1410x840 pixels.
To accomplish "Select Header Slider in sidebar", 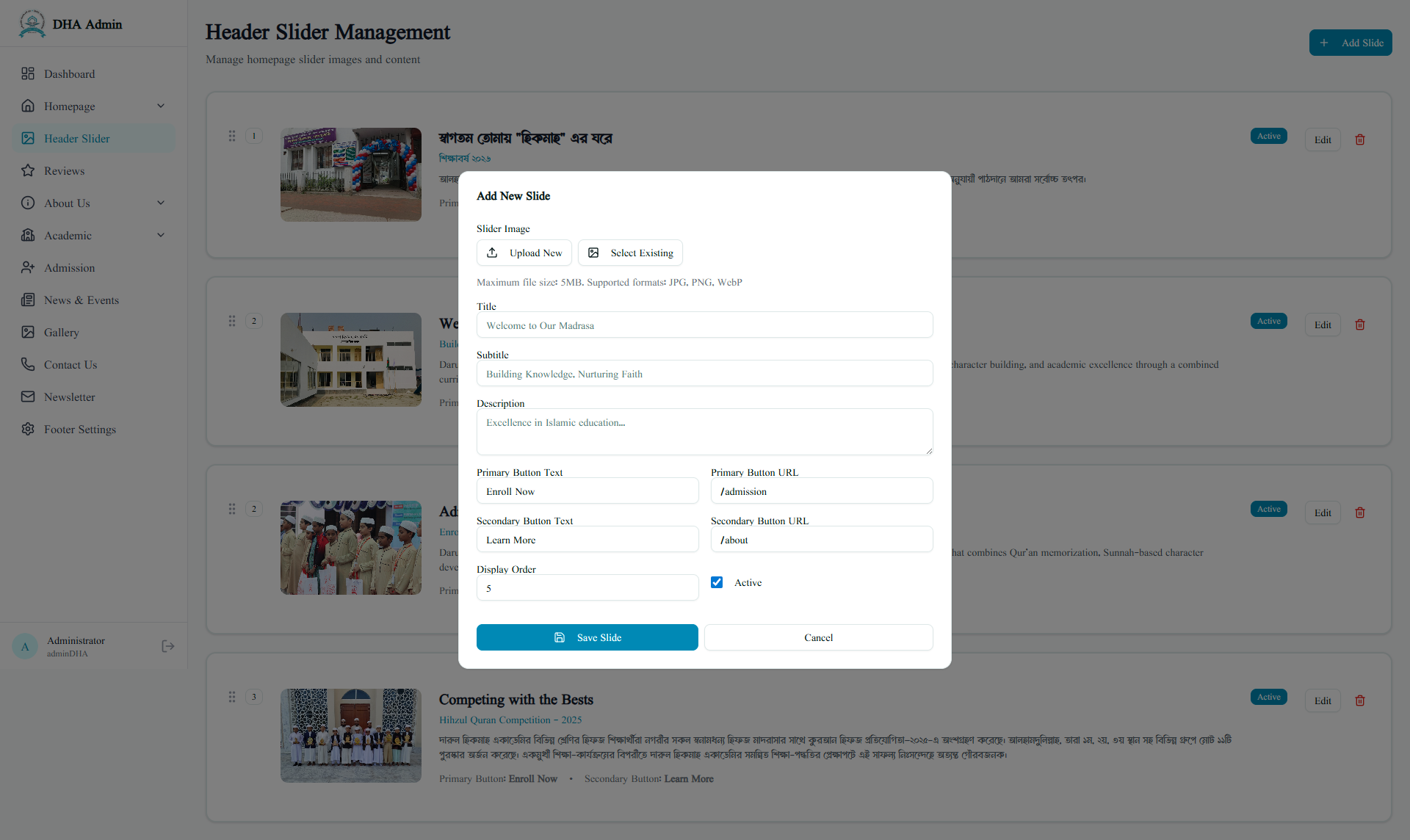I will [x=93, y=138].
